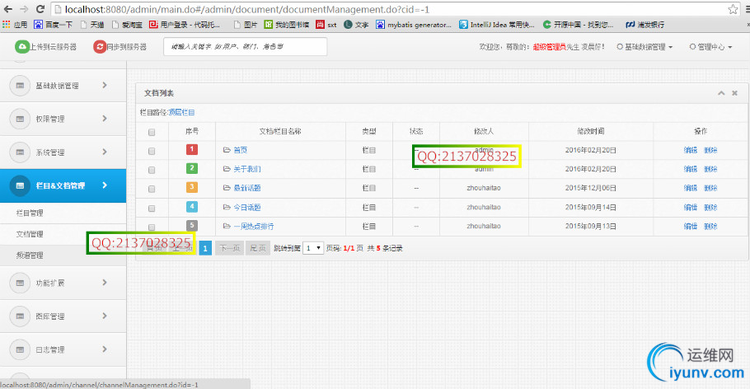Open the 用户登录 - 代码托 bookmark

(185, 24)
